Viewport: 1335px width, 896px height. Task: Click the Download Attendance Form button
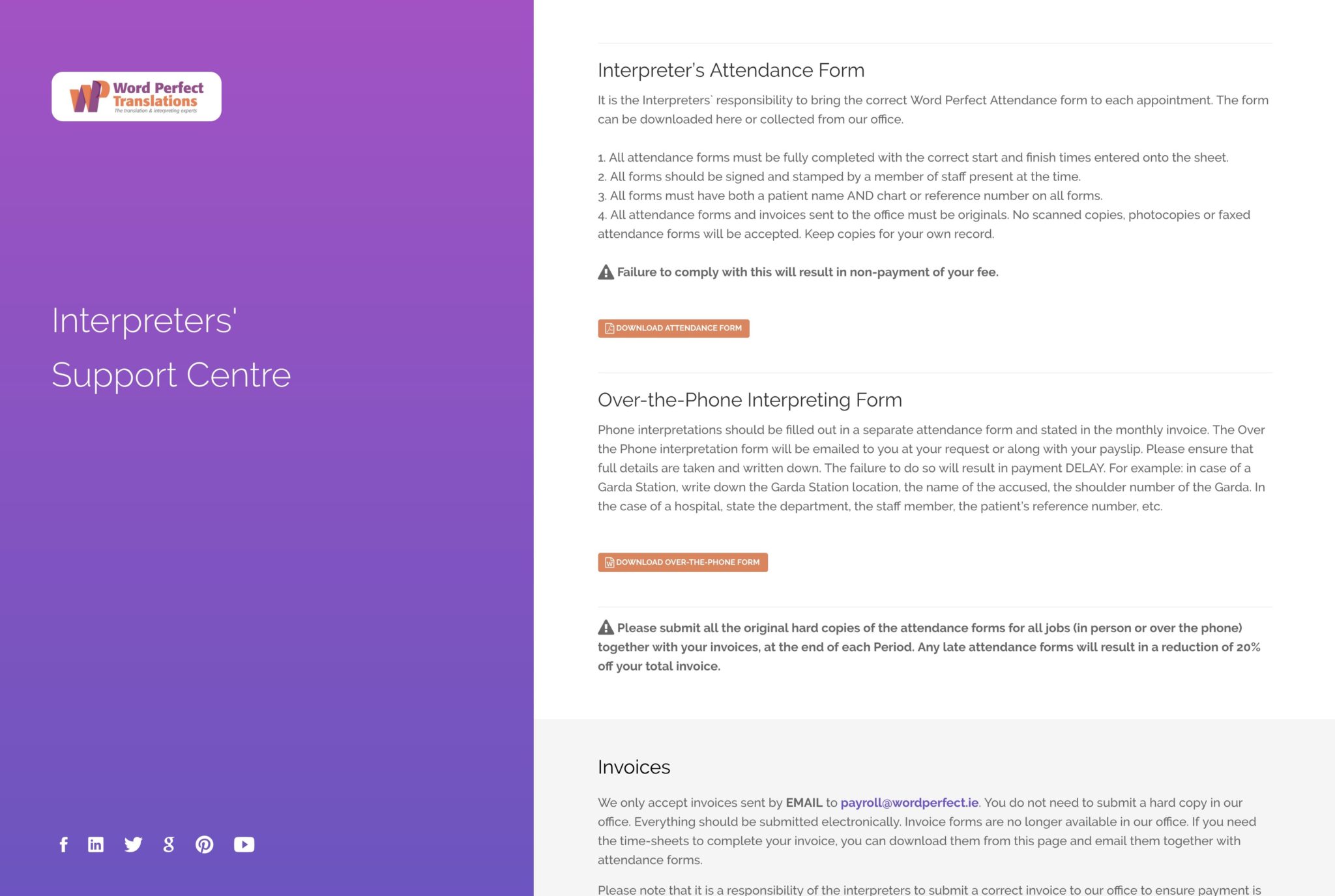pos(673,328)
